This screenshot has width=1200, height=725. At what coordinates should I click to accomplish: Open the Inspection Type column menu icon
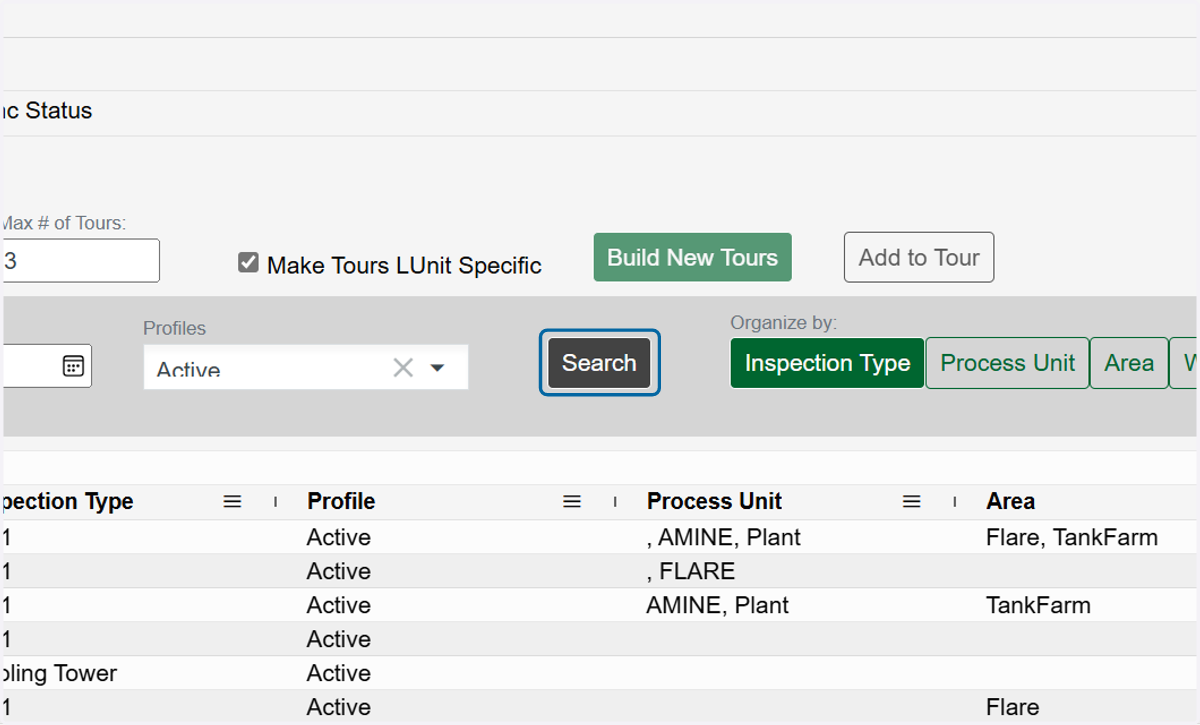[x=232, y=502]
